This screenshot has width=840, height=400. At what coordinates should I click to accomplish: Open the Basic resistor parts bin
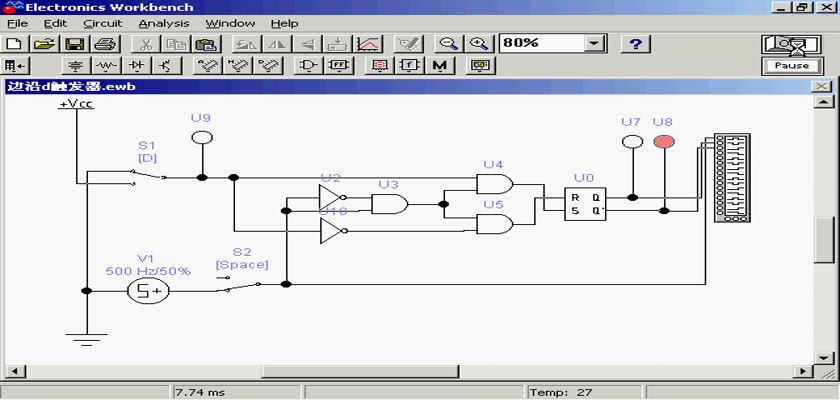pyautogui.click(x=107, y=66)
